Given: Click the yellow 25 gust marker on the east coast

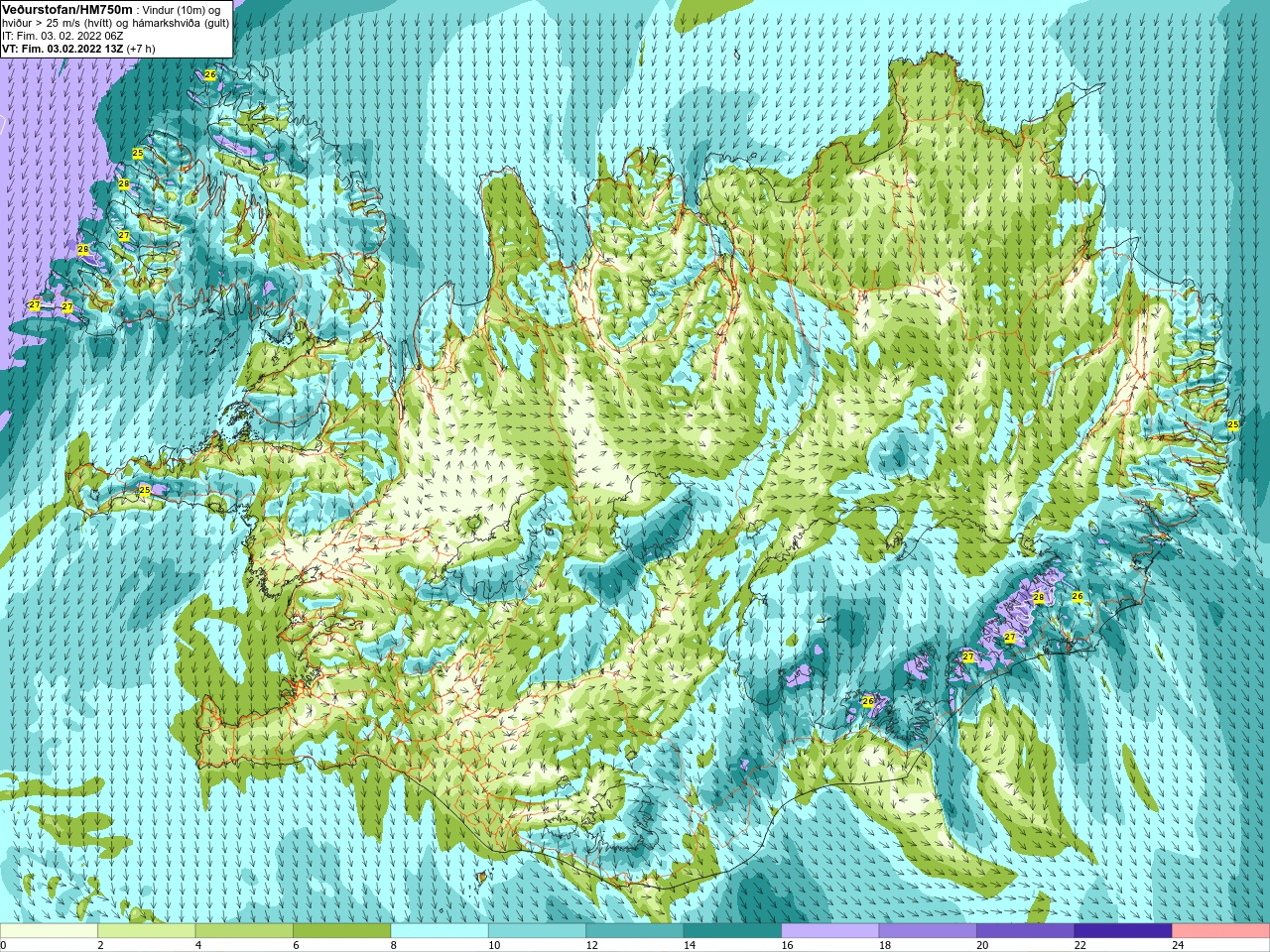Looking at the screenshot, I should coord(1233,424).
